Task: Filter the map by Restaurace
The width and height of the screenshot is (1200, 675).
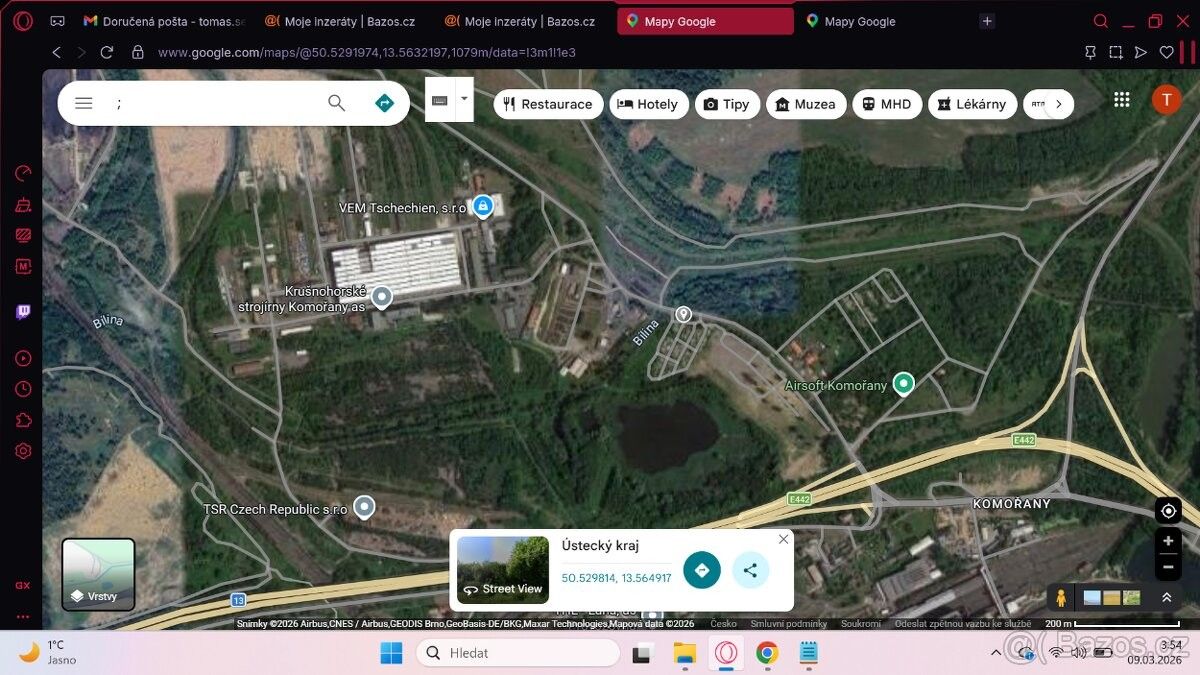Action: (x=547, y=104)
